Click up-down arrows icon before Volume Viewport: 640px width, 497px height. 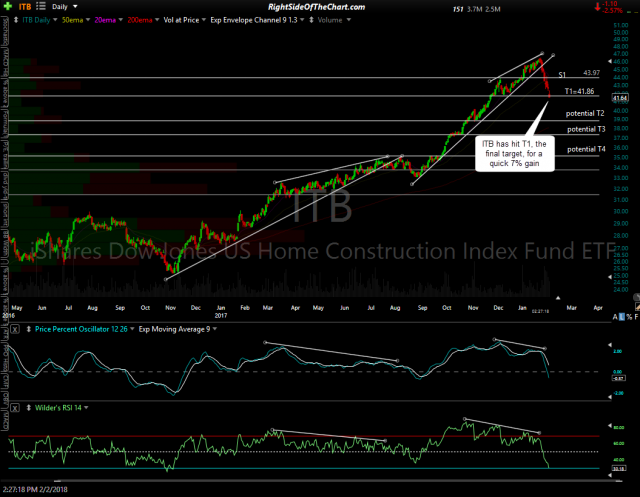pyautogui.click(x=311, y=20)
